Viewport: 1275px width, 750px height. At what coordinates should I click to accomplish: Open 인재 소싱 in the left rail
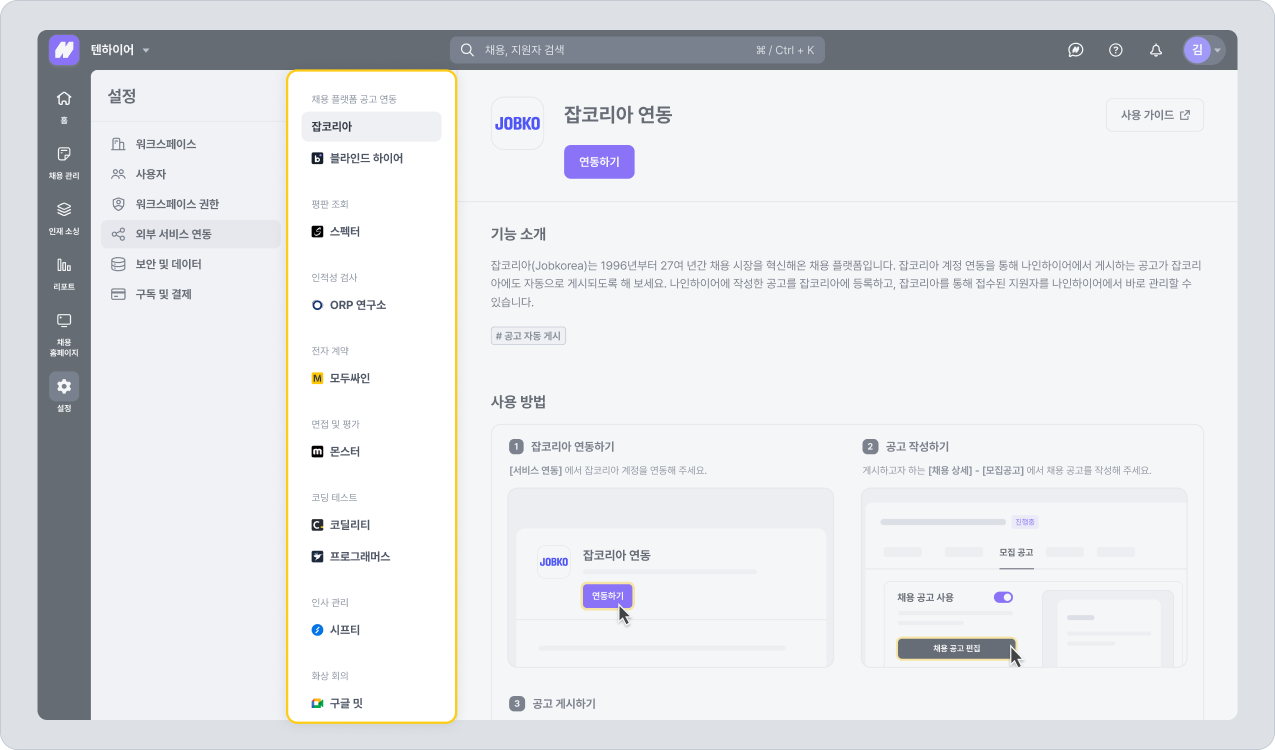(x=64, y=218)
